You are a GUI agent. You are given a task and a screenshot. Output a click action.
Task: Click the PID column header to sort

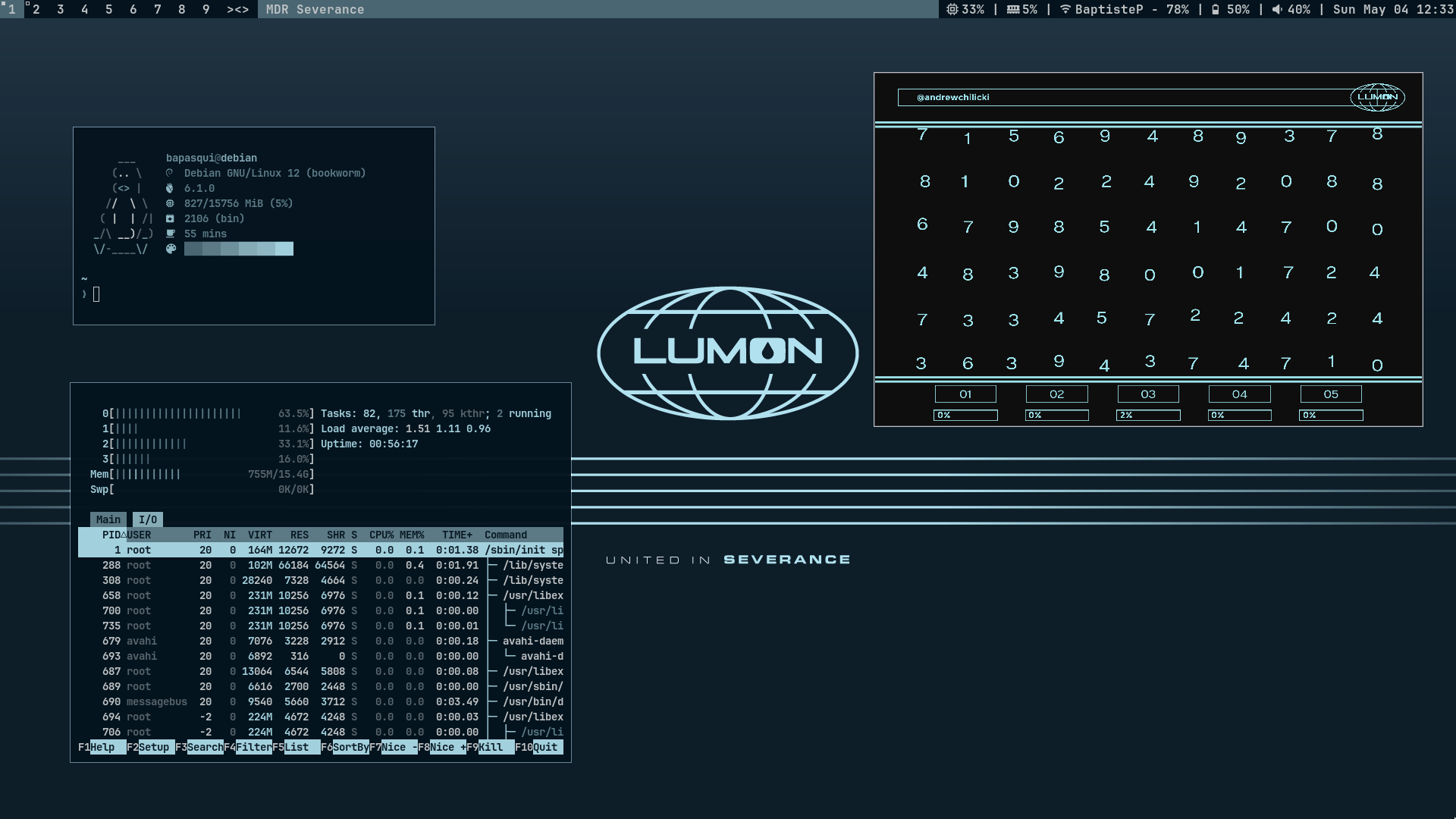click(x=112, y=535)
